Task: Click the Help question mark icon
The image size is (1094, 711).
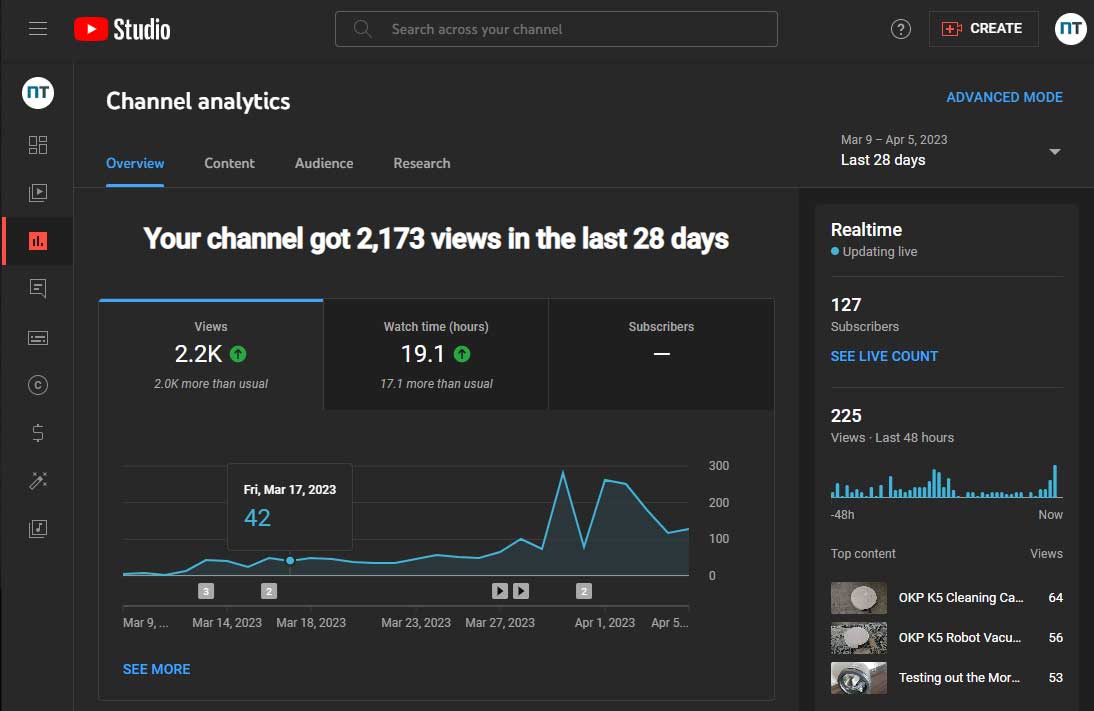Action: tap(900, 29)
